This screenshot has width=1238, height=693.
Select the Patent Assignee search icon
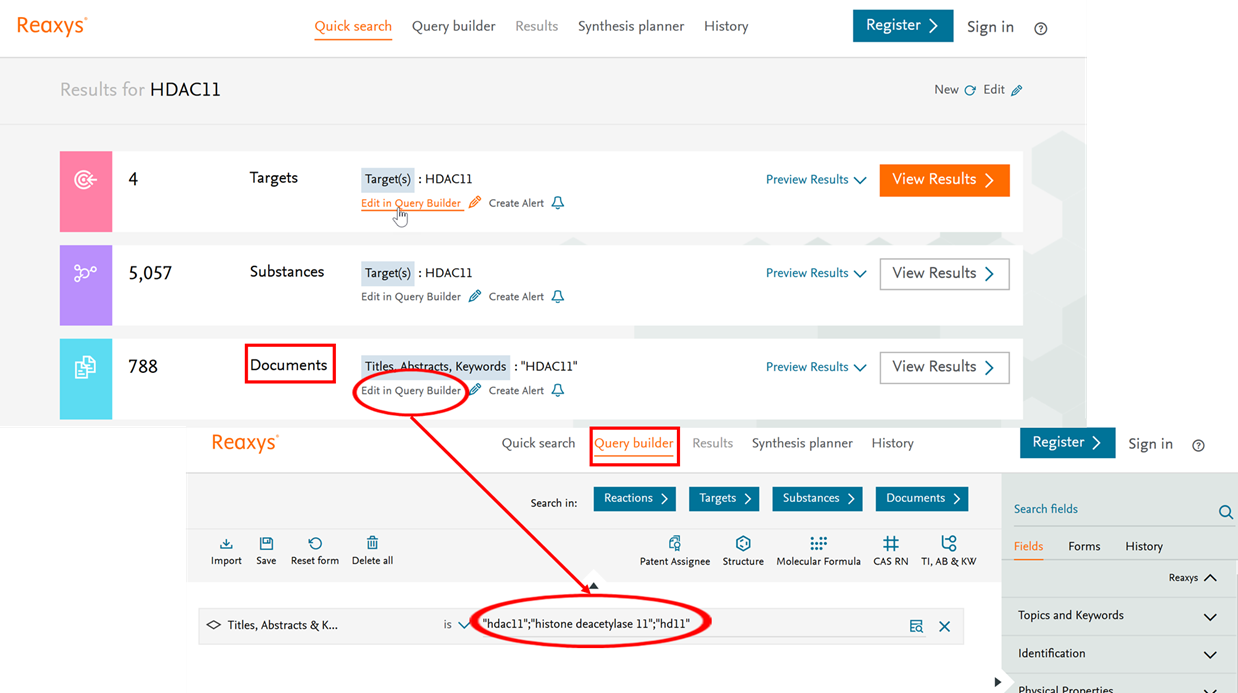(x=675, y=544)
